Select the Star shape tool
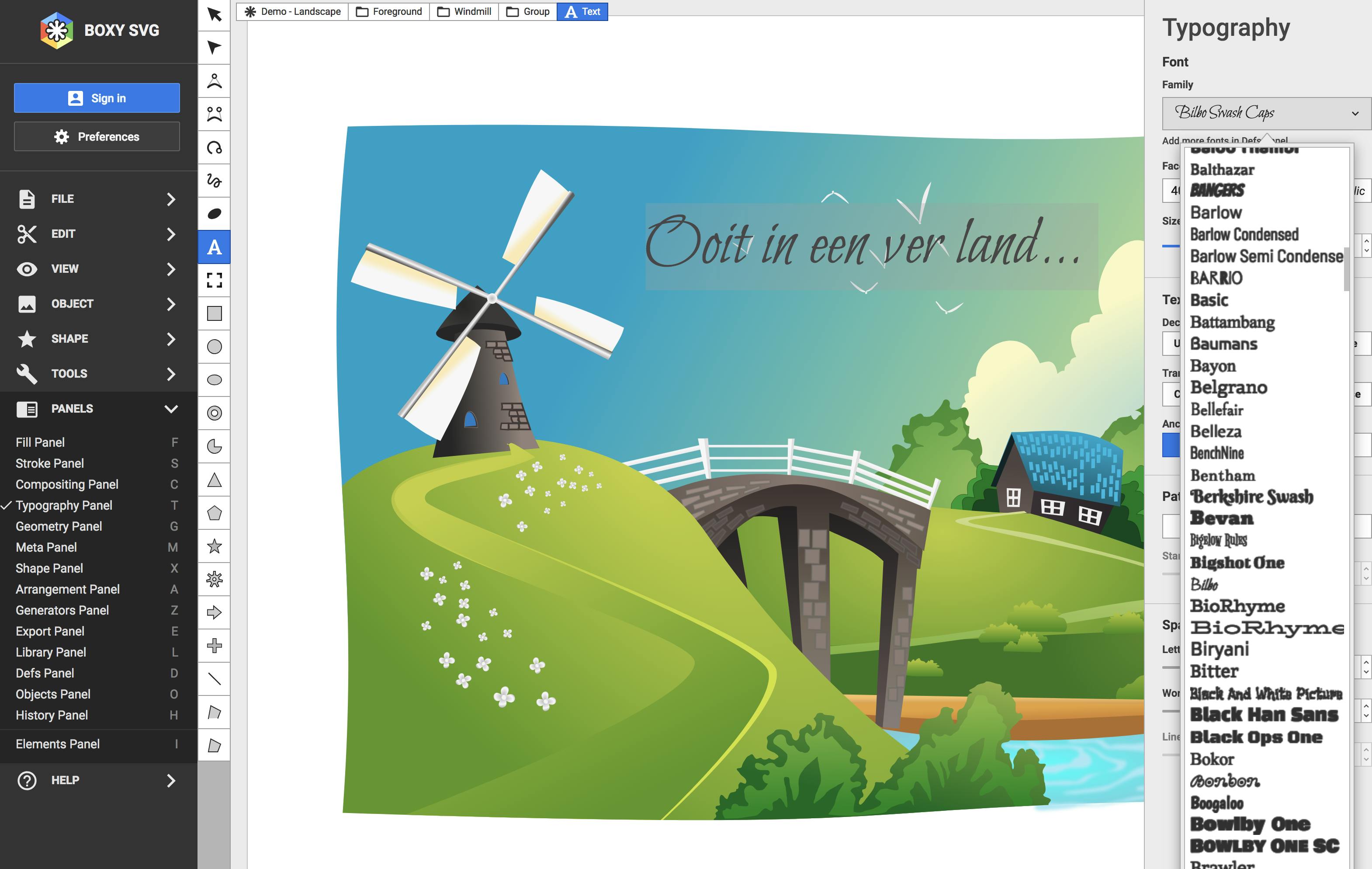Viewport: 1372px width, 869px height. coord(214,546)
